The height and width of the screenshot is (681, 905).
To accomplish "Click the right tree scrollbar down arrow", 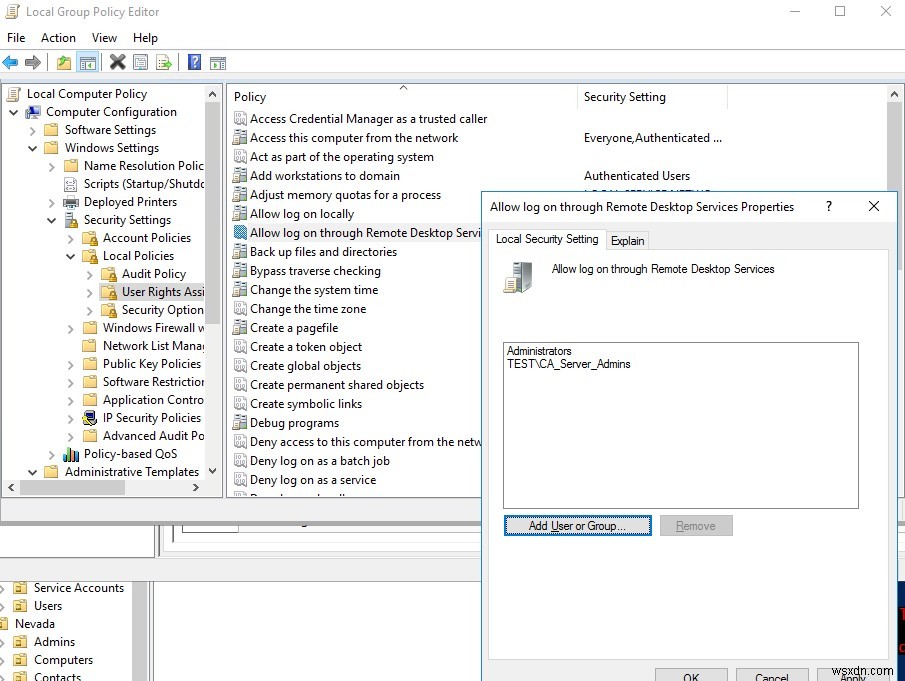I will pos(212,471).
